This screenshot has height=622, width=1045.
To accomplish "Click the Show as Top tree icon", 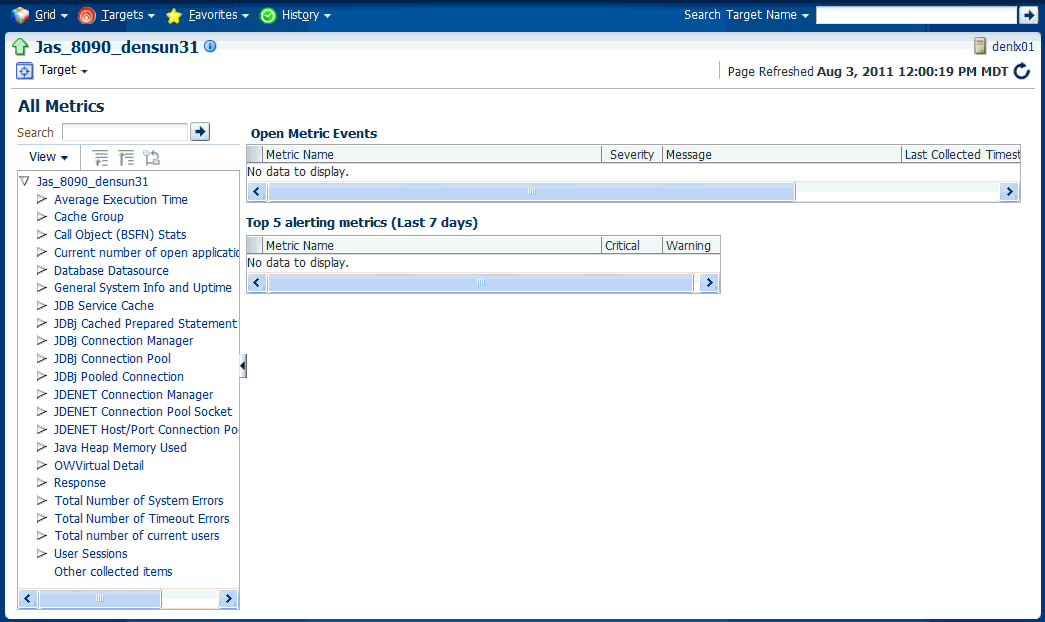I will 152,158.
